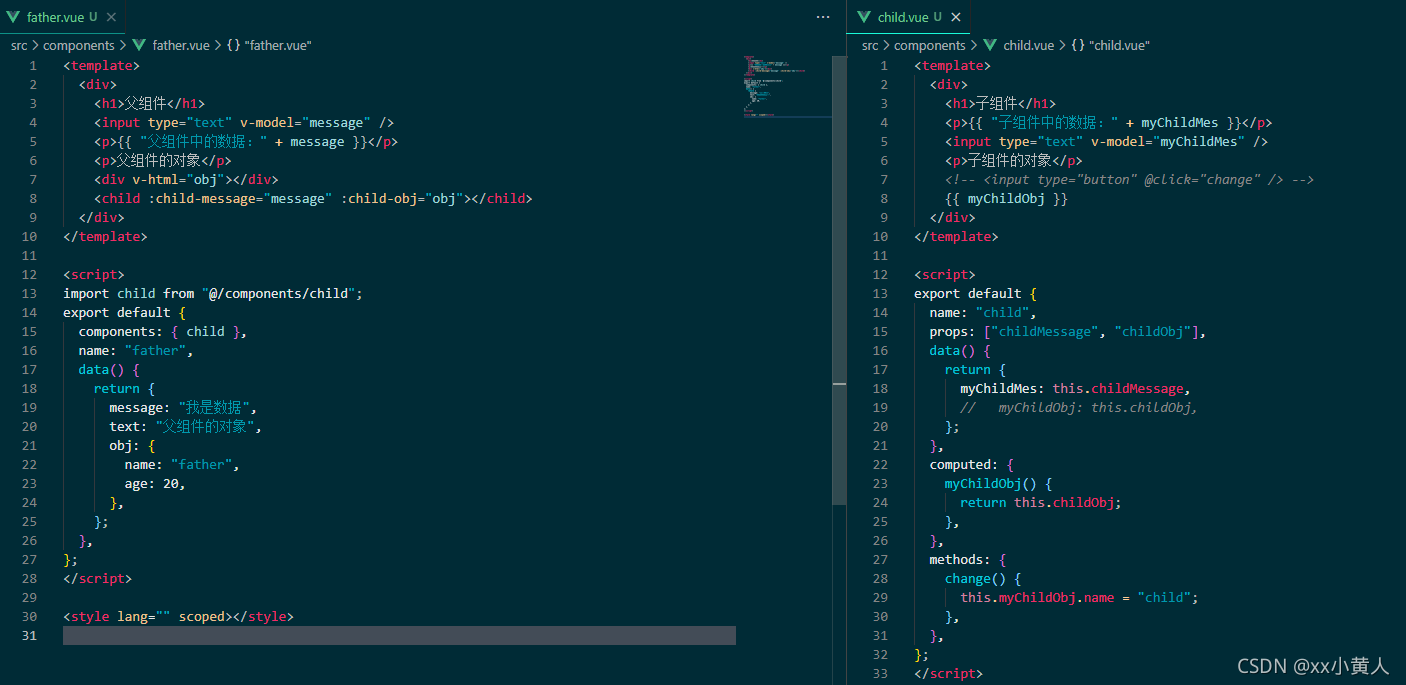
Task: Click the Vue logo on father.vue tab
Action: 13,17
